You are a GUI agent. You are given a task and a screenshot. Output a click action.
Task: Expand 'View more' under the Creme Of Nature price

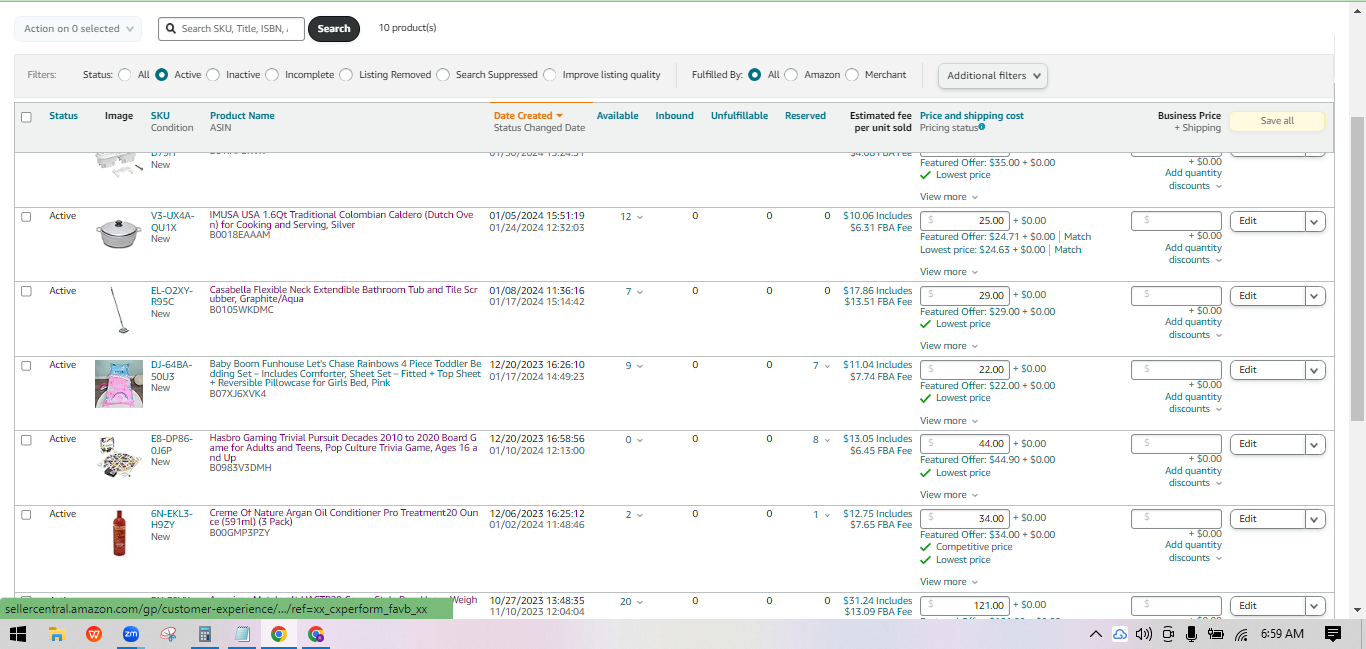pos(949,582)
